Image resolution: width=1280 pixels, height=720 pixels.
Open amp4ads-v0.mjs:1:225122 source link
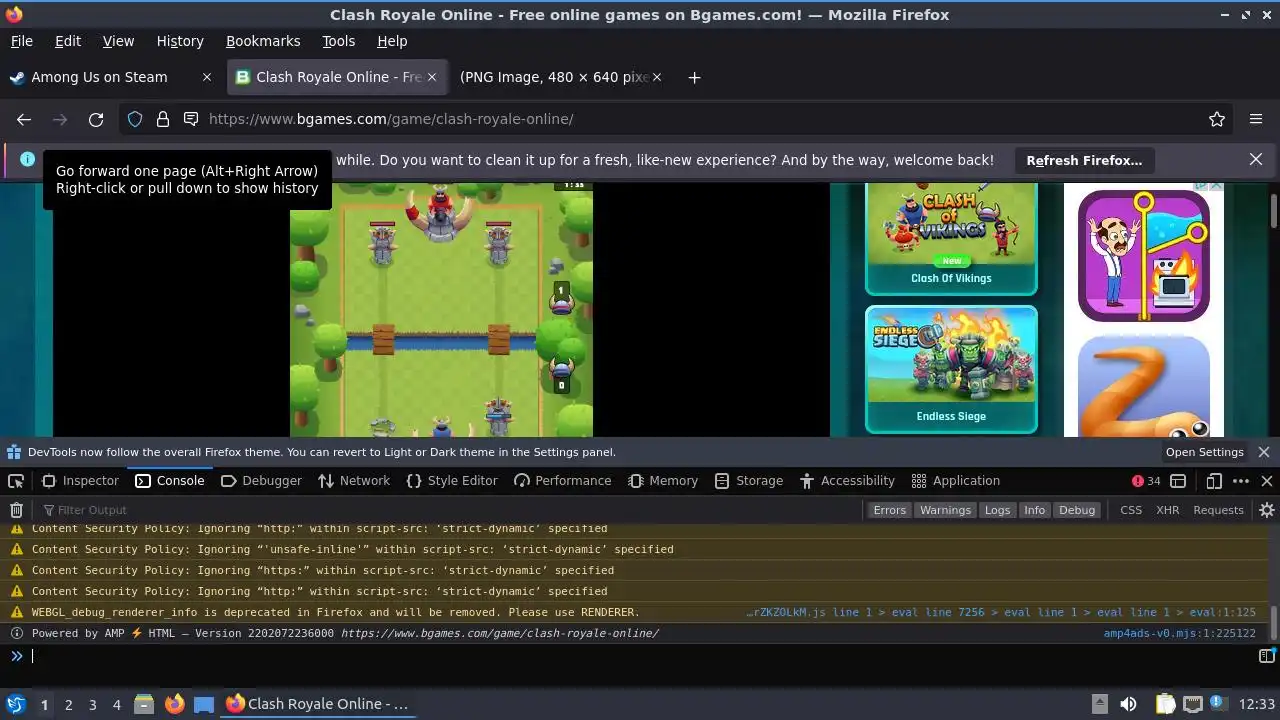coord(1179,633)
